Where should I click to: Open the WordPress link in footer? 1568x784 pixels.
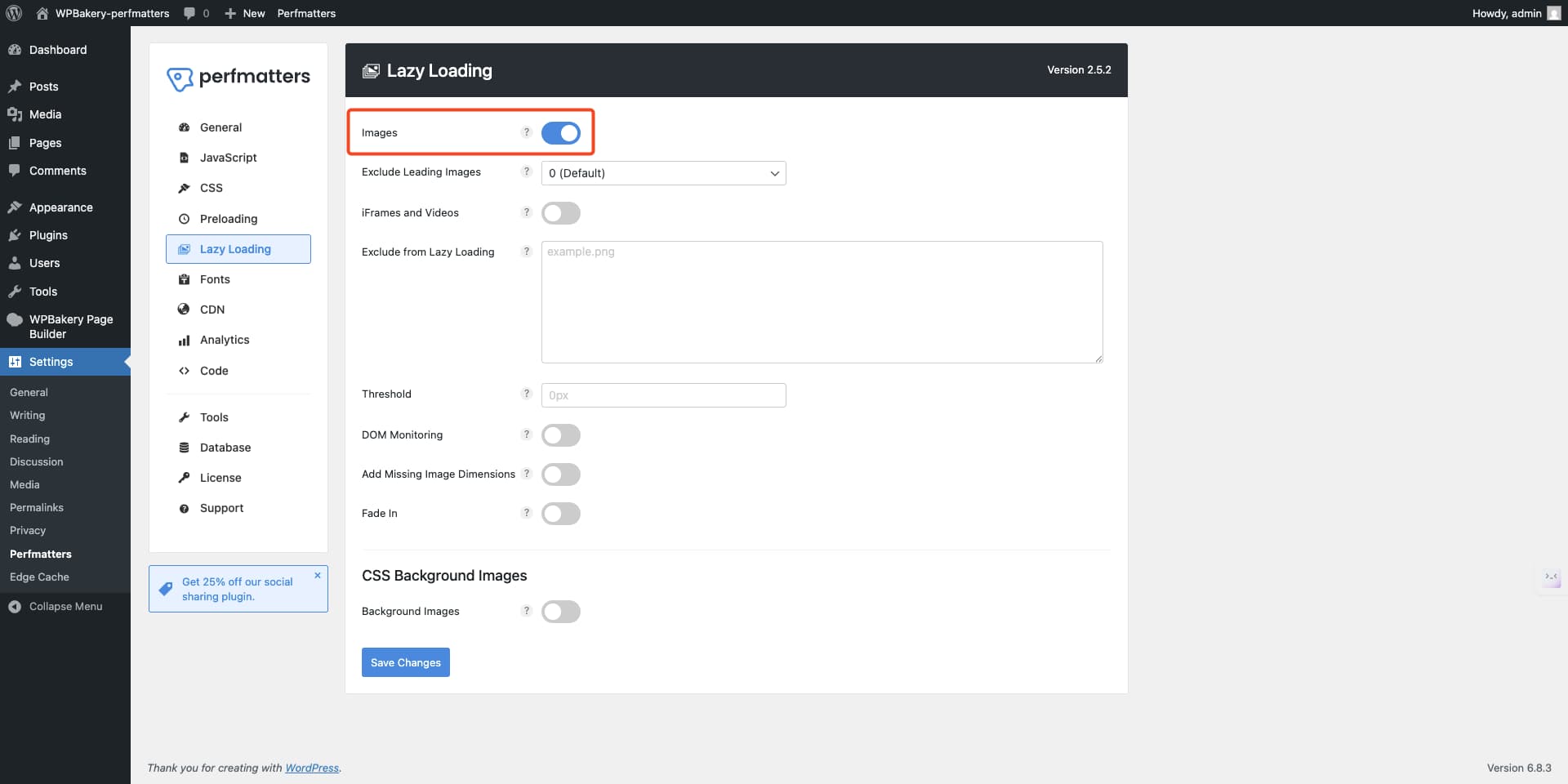click(x=312, y=768)
